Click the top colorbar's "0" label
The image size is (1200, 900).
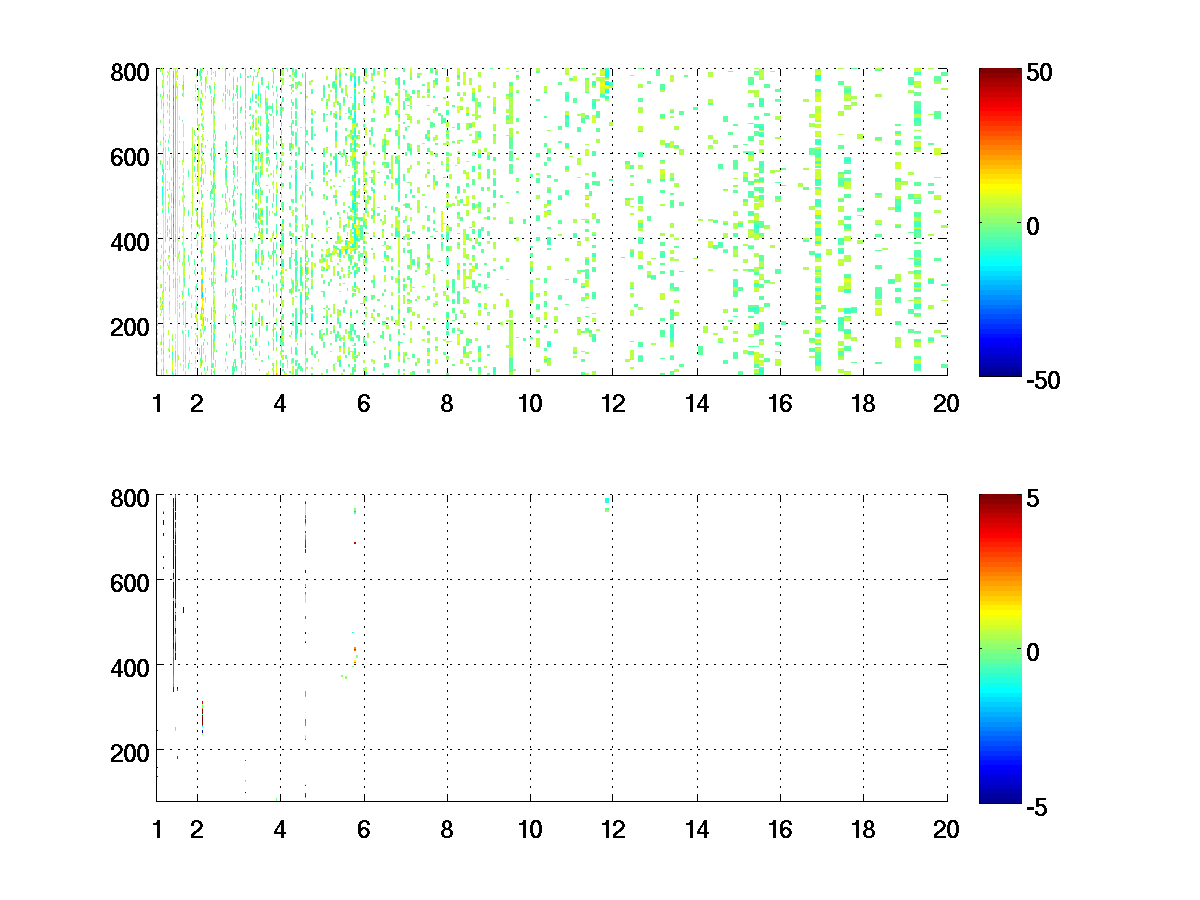[1034, 227]
